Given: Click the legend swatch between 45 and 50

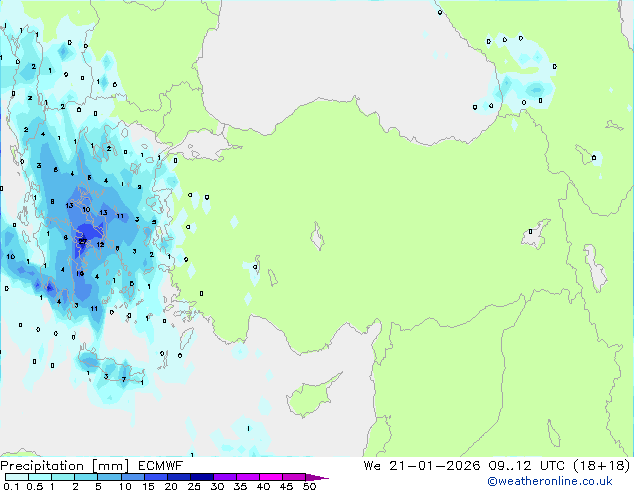Looking at the screenshot, I should [x=294, y=477].
